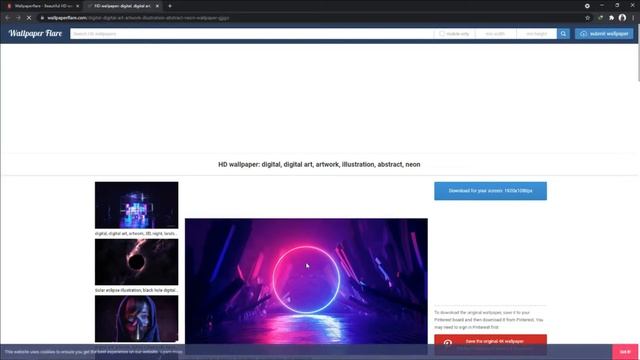Toggle the mobile only checkbox
This screenshot has height=360, width=640.
[x=442, y=34]
